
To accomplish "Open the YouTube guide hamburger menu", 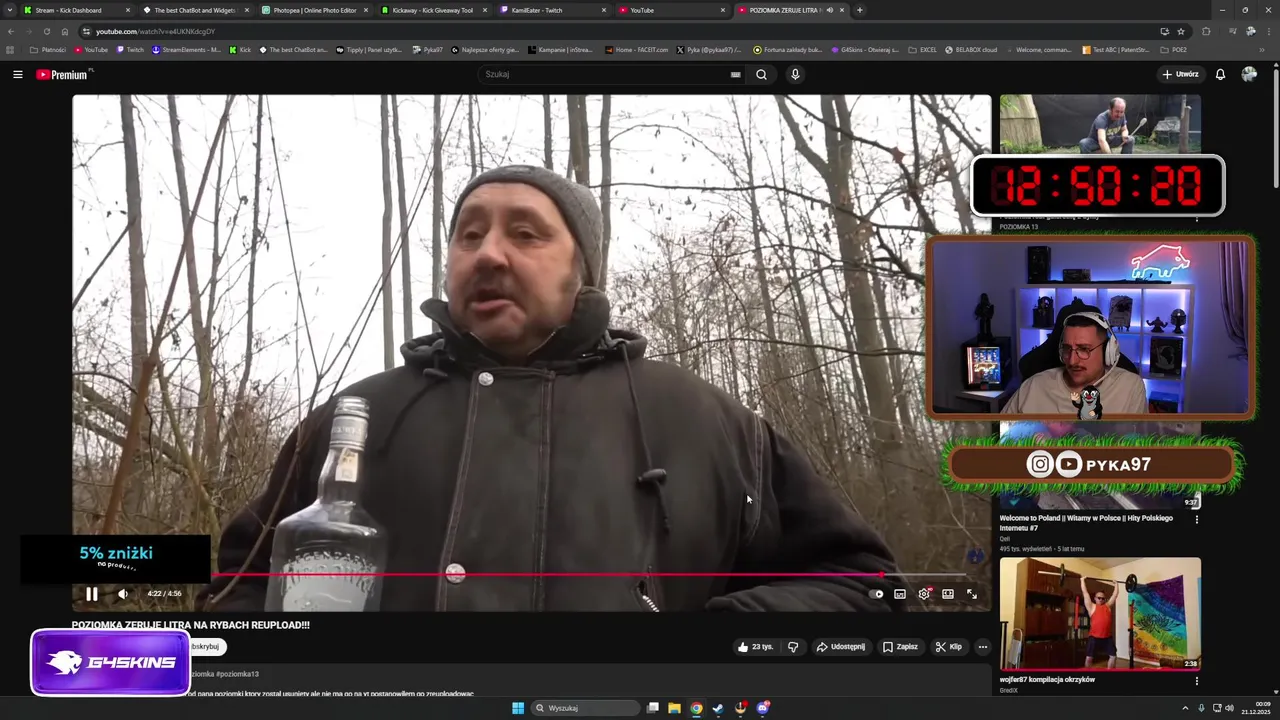I will point(17,74).
